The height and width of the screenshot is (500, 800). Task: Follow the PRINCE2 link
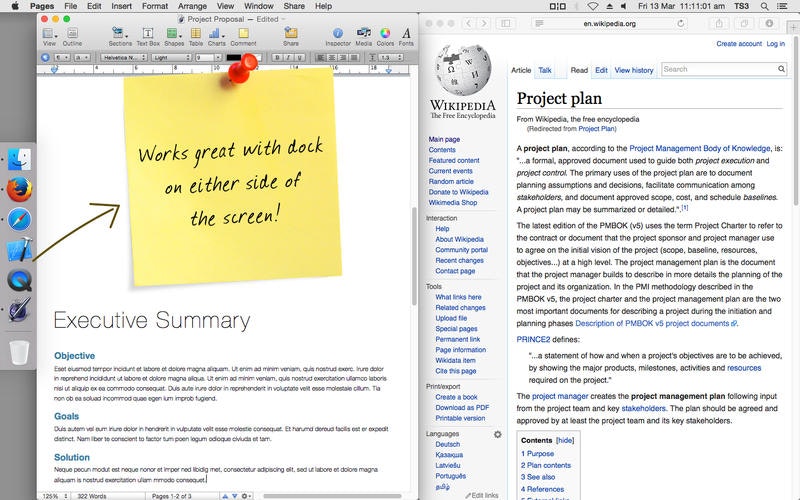(x=533, y=339)
